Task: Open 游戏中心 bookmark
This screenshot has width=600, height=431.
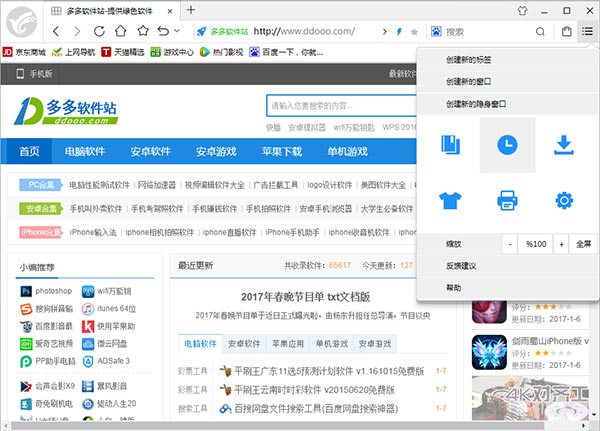Action: point(172,52)
